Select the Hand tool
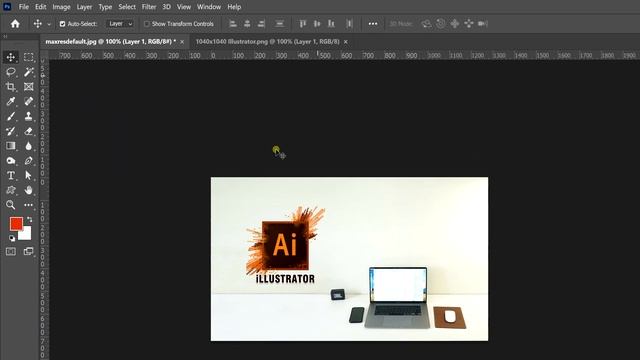This screenshot has height=360, width=640. (x=28, y=190)
